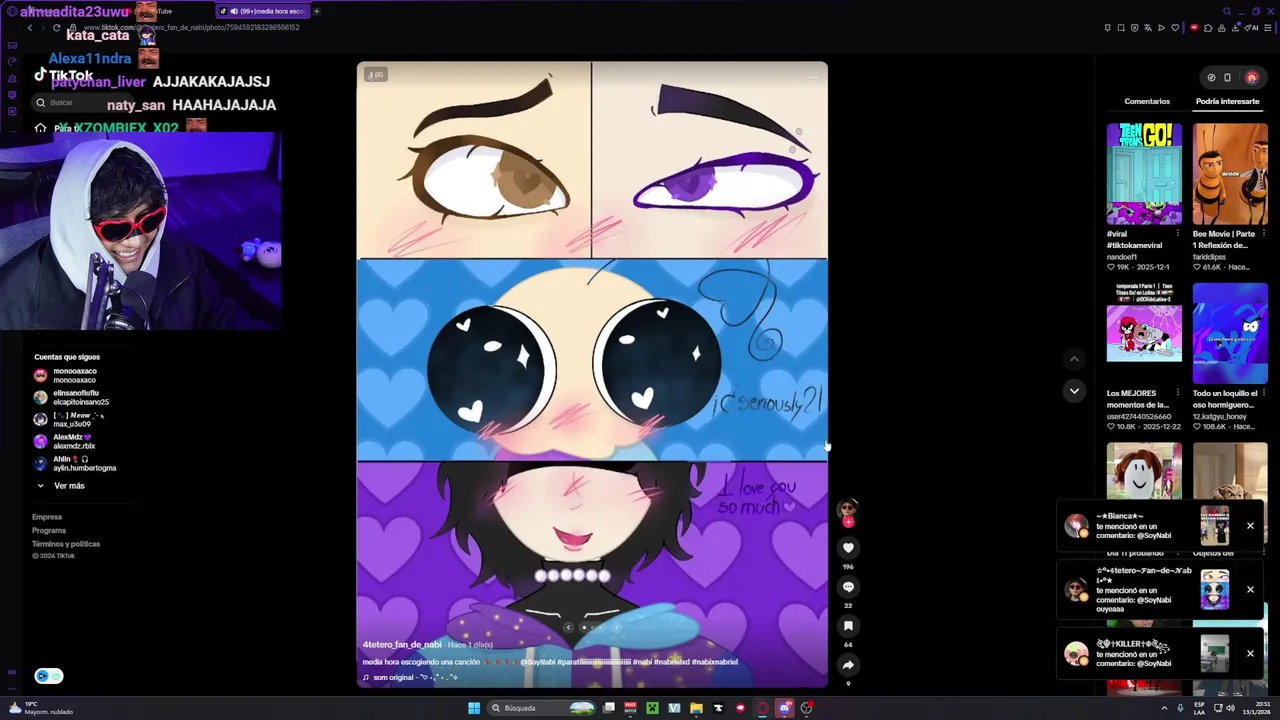Go to the previous post with the up arrow
1280x720 pixels.
[x=1074, y=359]
